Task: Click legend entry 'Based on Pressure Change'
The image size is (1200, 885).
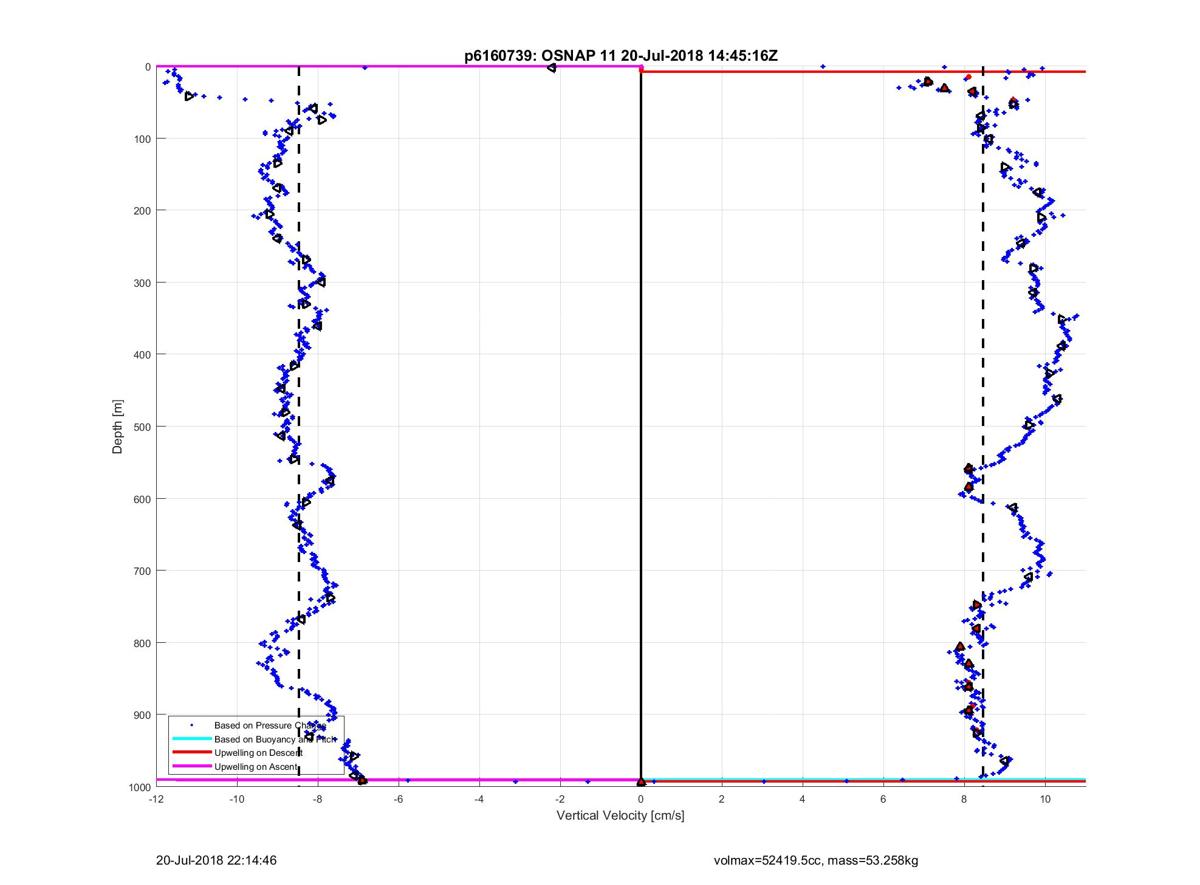Action: tap(270, 725)
